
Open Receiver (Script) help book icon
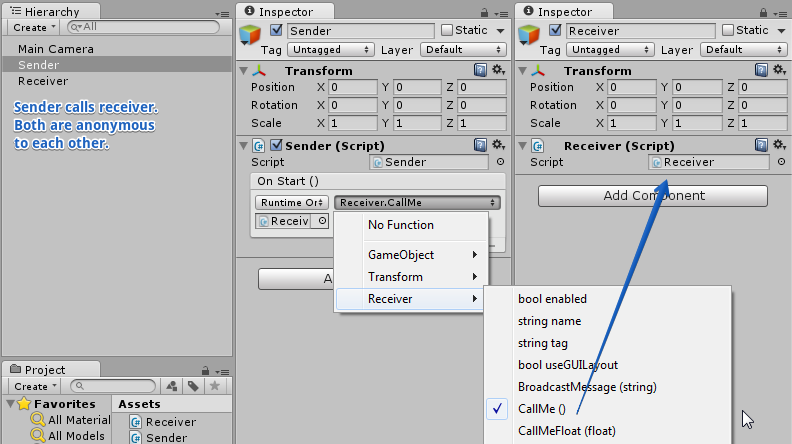(x=761, y=145)
